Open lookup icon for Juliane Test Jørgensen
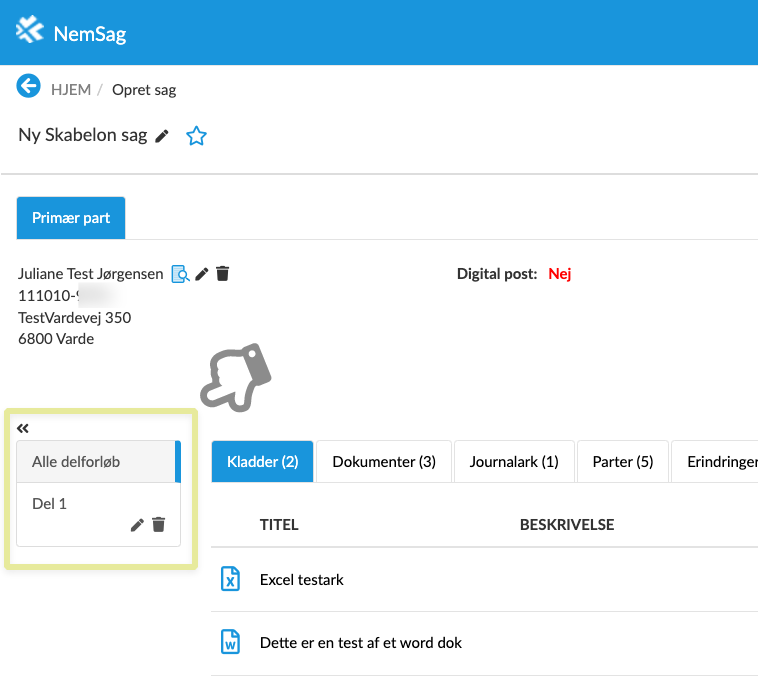 [180, 274]
